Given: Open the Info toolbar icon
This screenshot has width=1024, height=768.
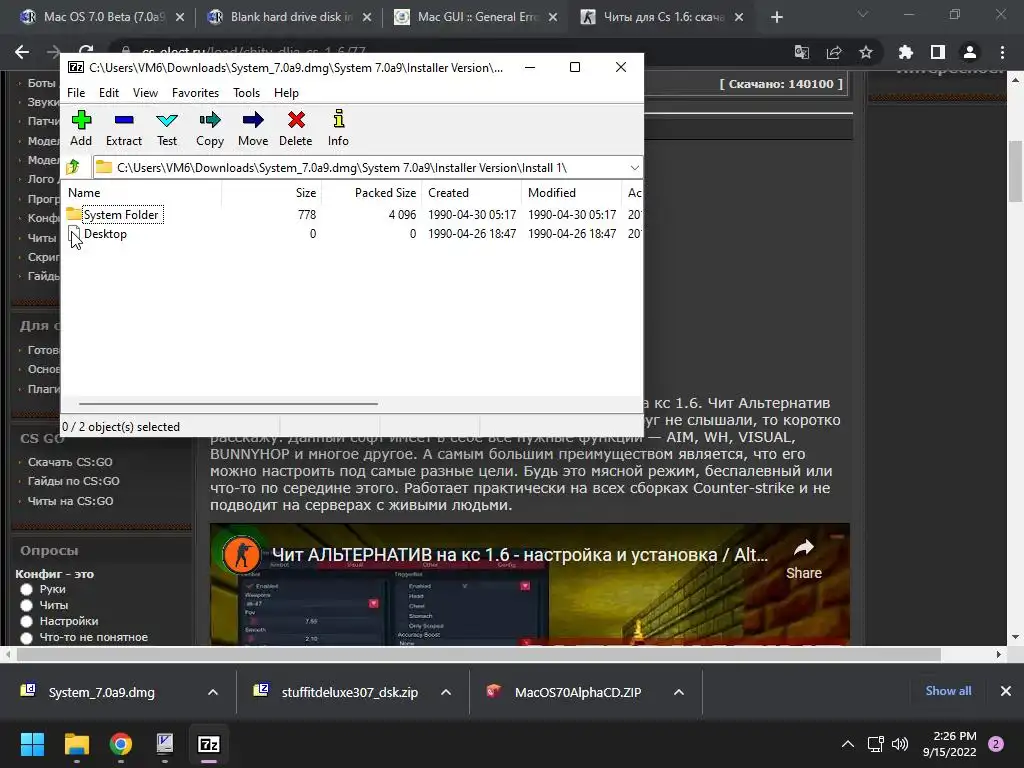Looking at the screenshot, I should point(338,129).
